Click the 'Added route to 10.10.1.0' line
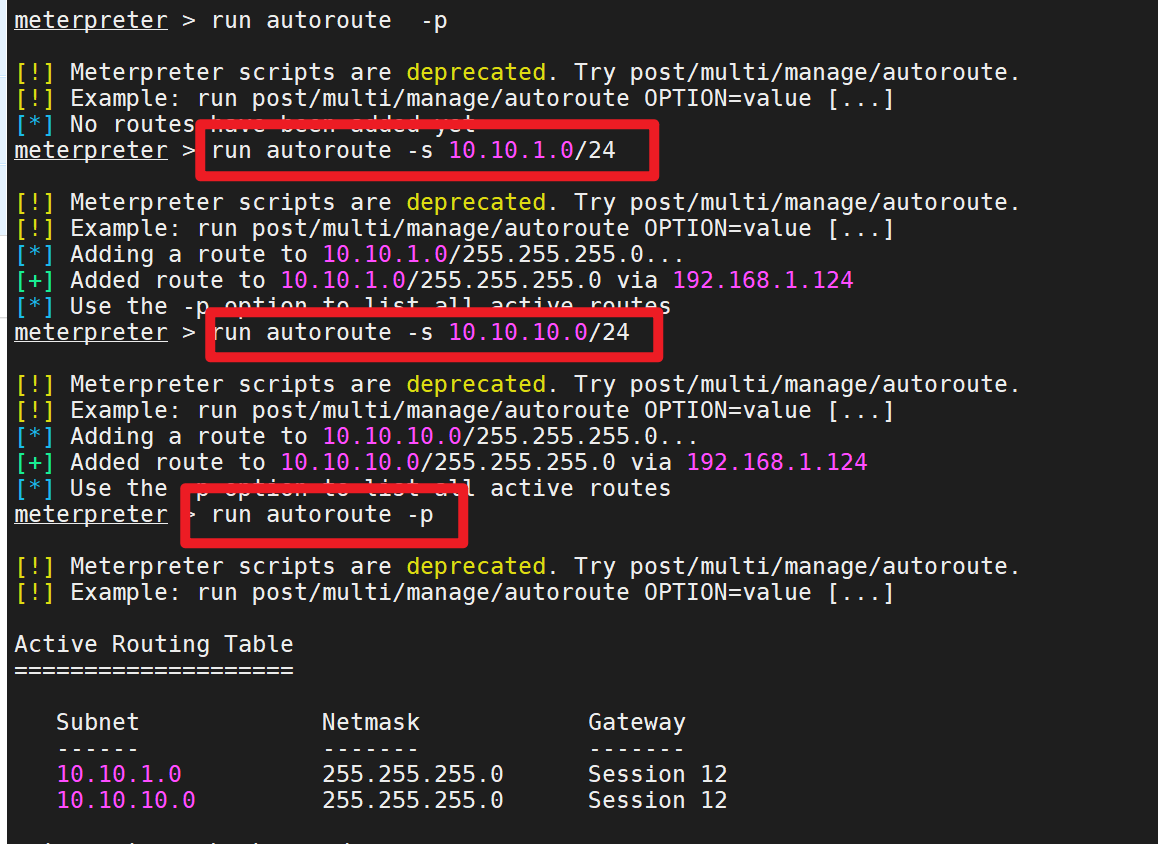Image resolution: width=1158 pixels, height=844 pixels. pos(434,281)
